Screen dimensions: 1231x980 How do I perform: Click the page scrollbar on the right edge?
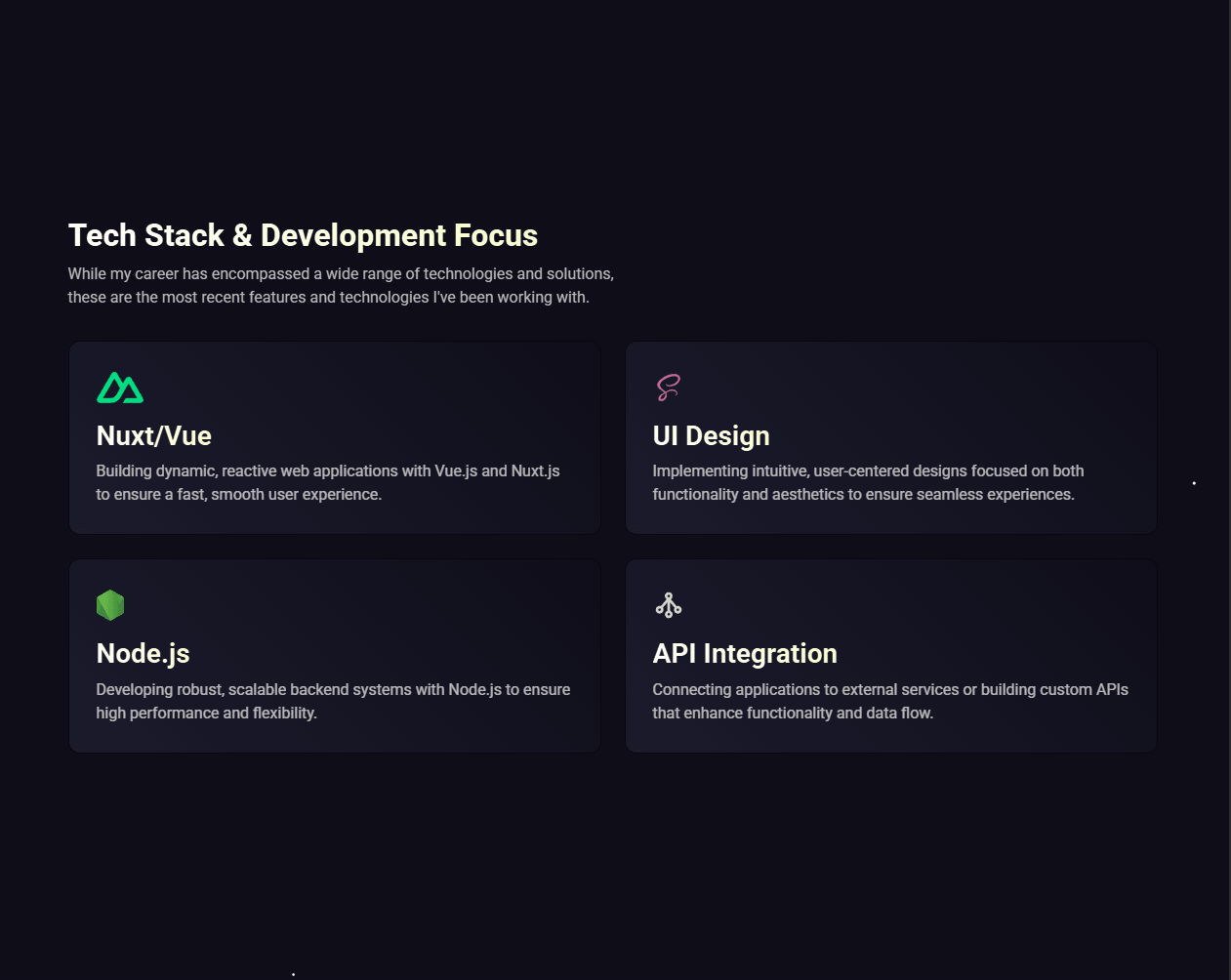coord(1229,490)
